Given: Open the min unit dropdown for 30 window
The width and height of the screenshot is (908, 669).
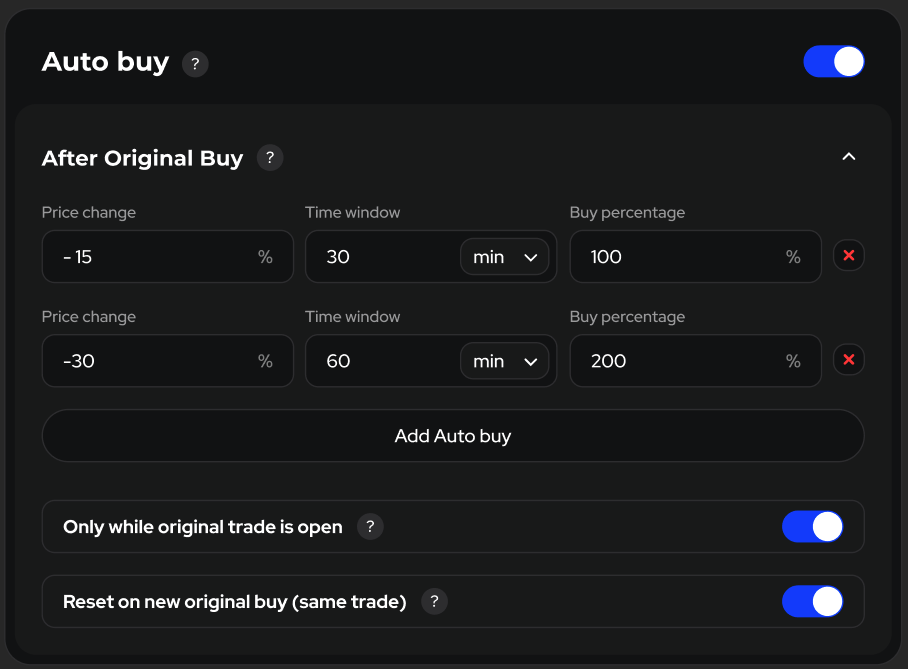Looking at the screenshot, I should coord(504,257).
